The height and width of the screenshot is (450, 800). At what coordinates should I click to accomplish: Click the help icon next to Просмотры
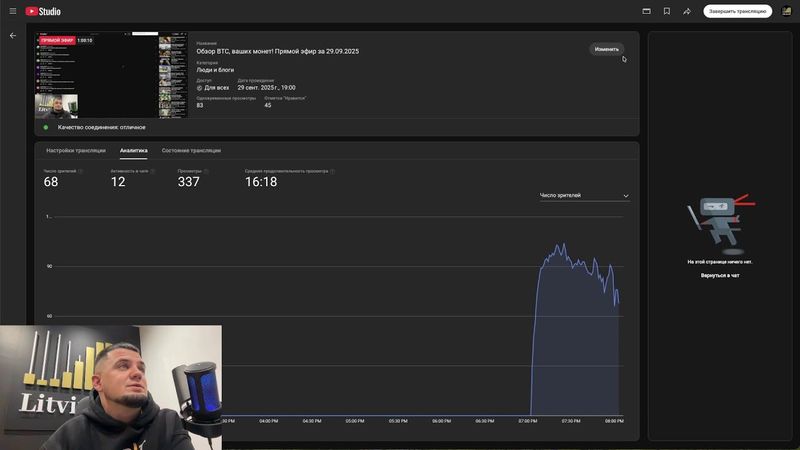(208, 171)
